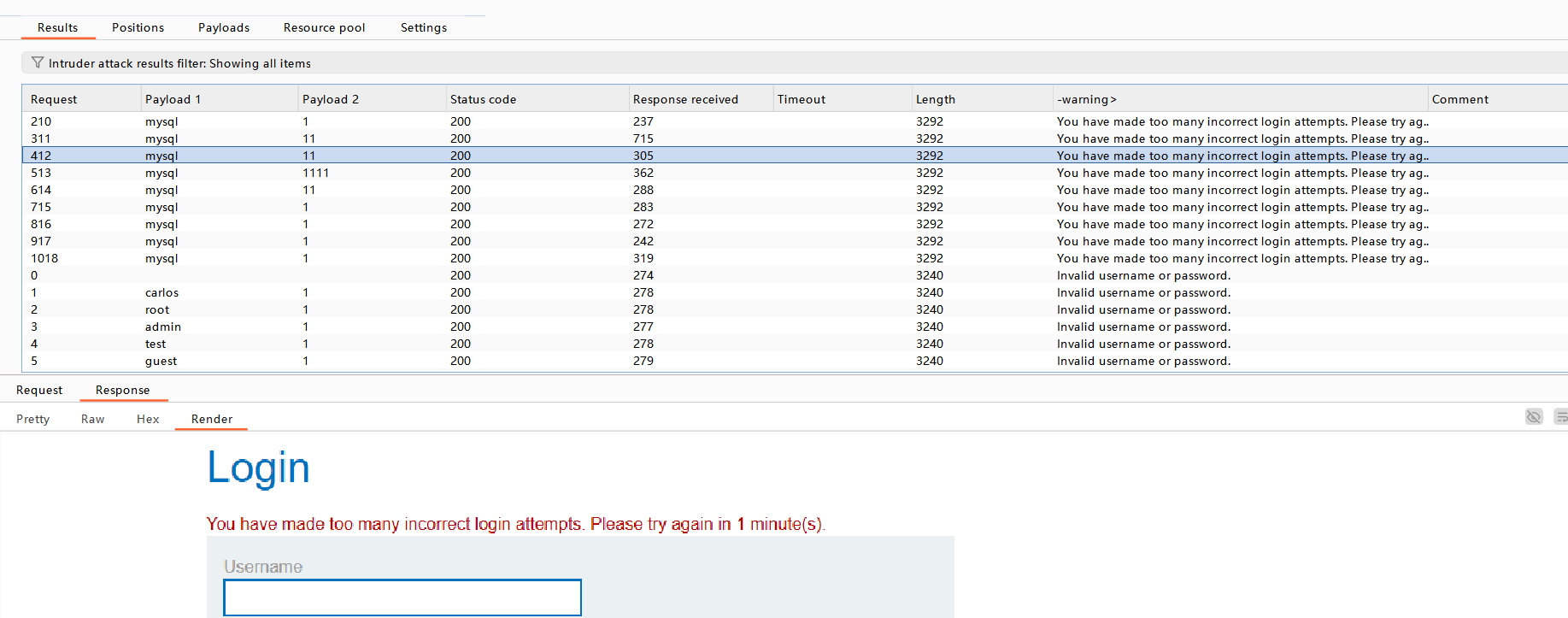Select the Pretty response view

tap(33, 419)
